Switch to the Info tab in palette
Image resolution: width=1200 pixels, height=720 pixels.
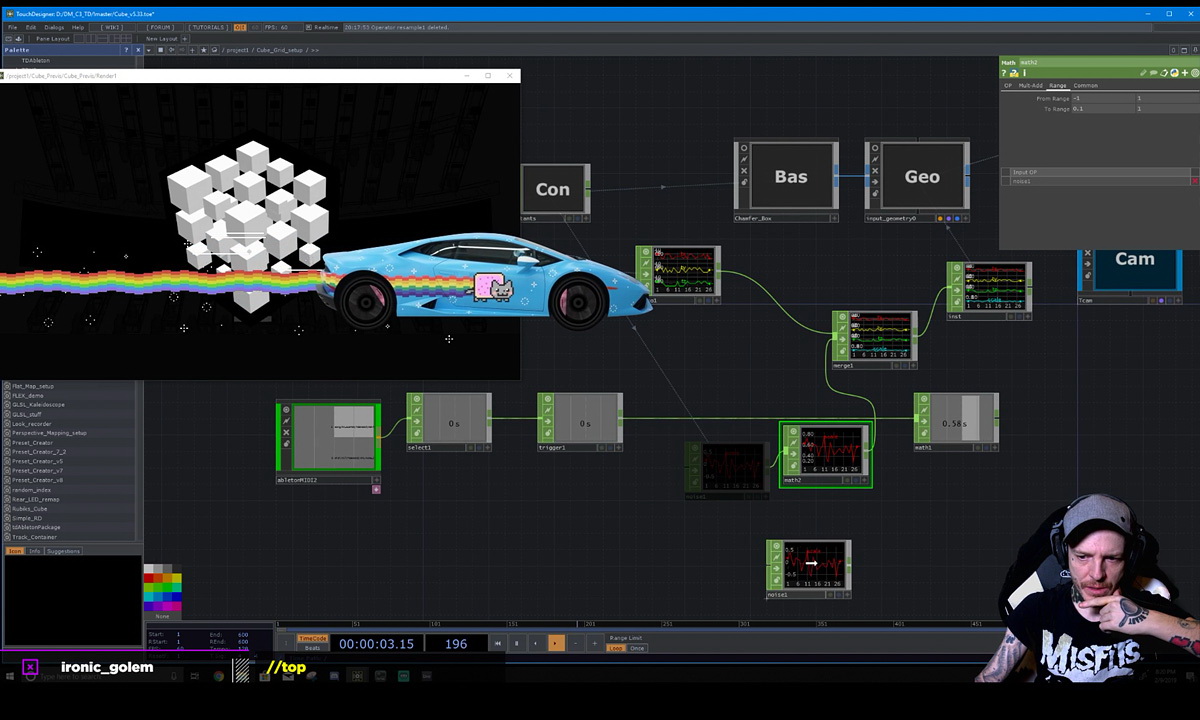coord(35,551)
